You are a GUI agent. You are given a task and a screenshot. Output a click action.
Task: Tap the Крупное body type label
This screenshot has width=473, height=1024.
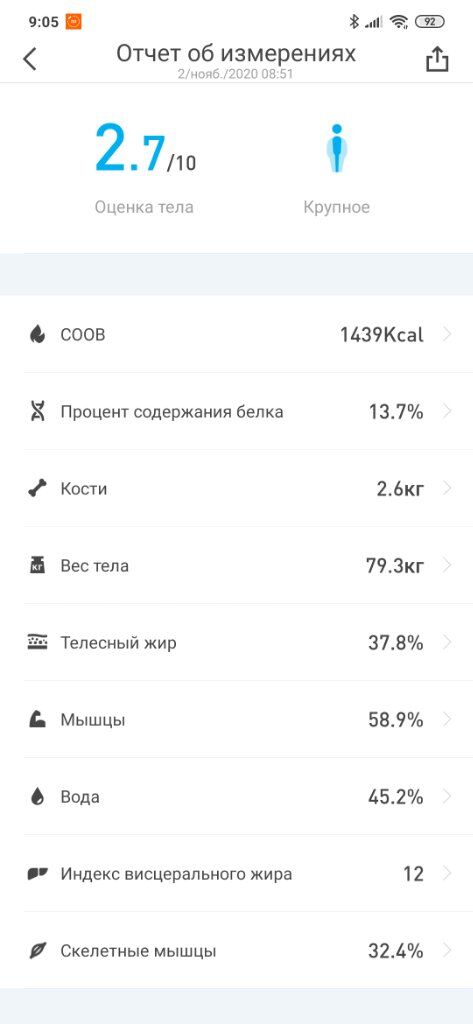[x=336, y=208]
